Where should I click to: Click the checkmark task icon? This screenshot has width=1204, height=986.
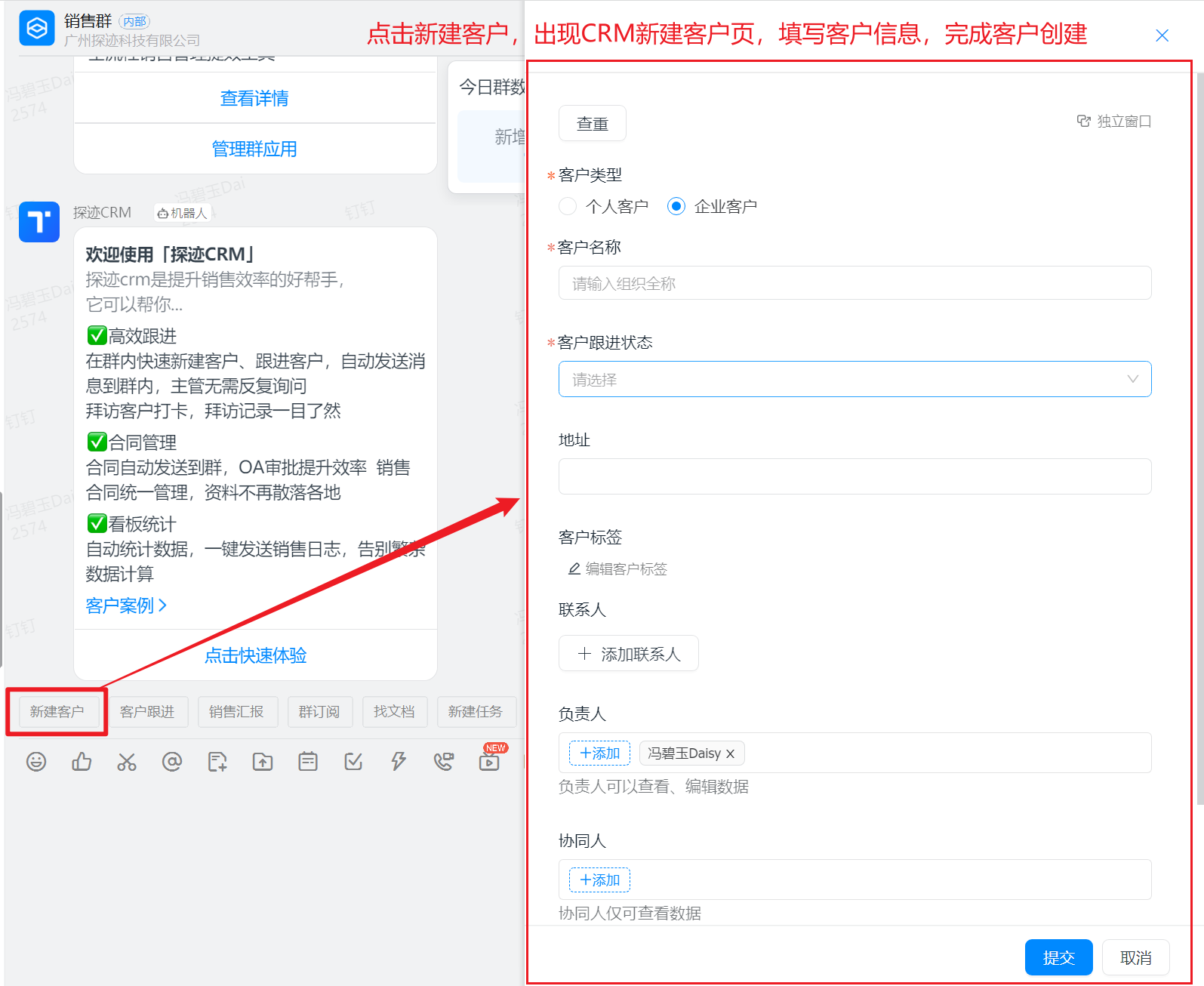click(x=353, y=762)
